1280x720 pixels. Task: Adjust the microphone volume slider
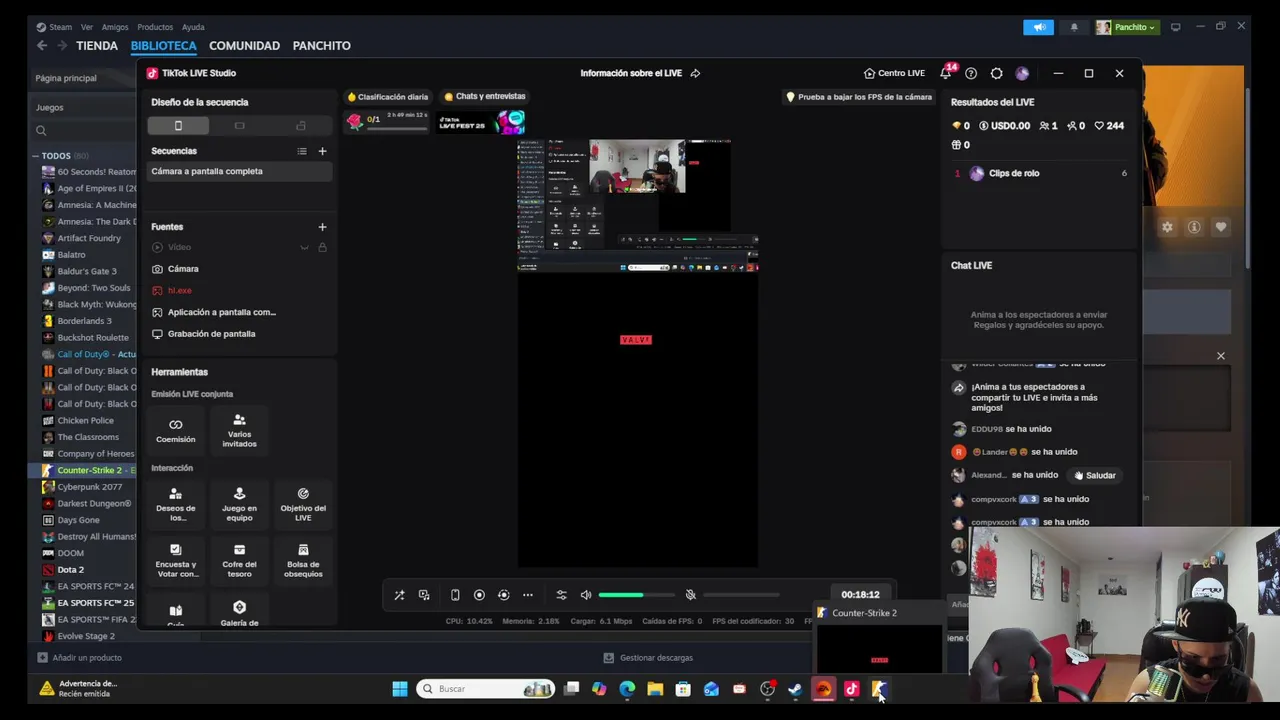click(x=741, y=595)
